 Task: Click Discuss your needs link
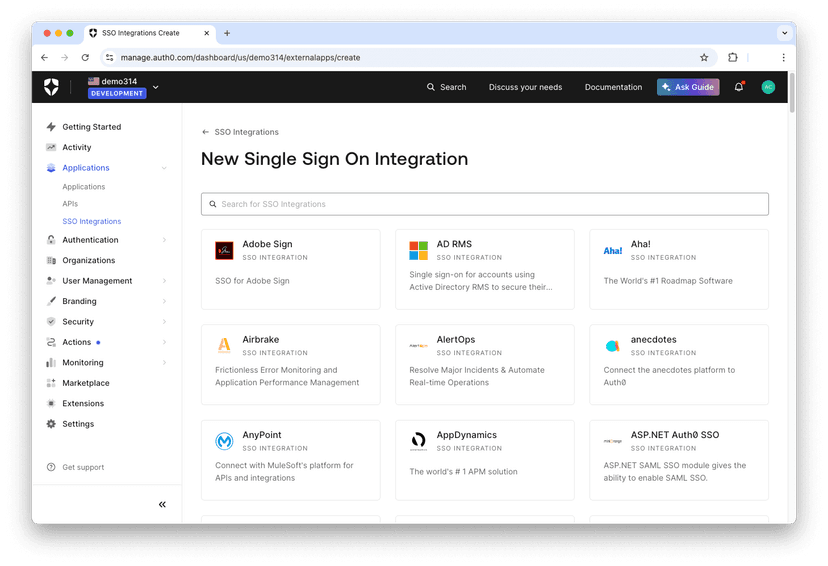[525, 87]
